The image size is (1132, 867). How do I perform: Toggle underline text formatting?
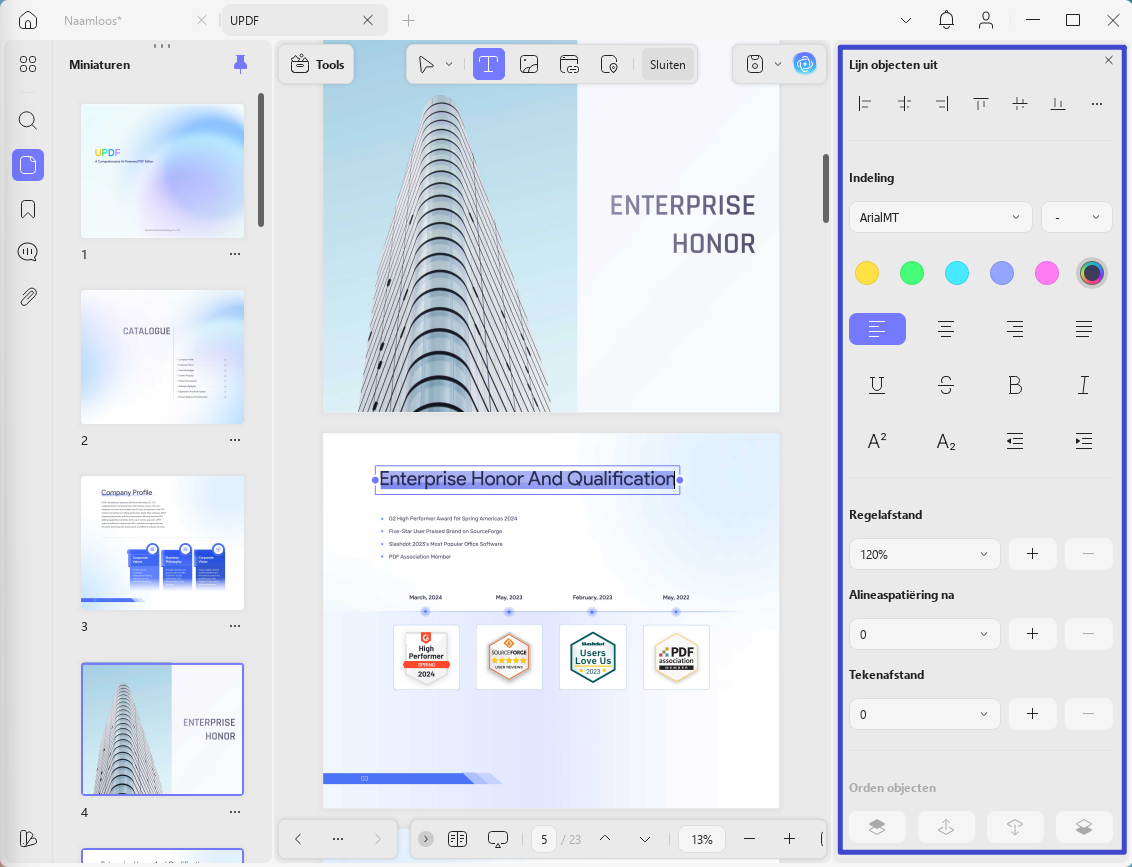(877, 385)
